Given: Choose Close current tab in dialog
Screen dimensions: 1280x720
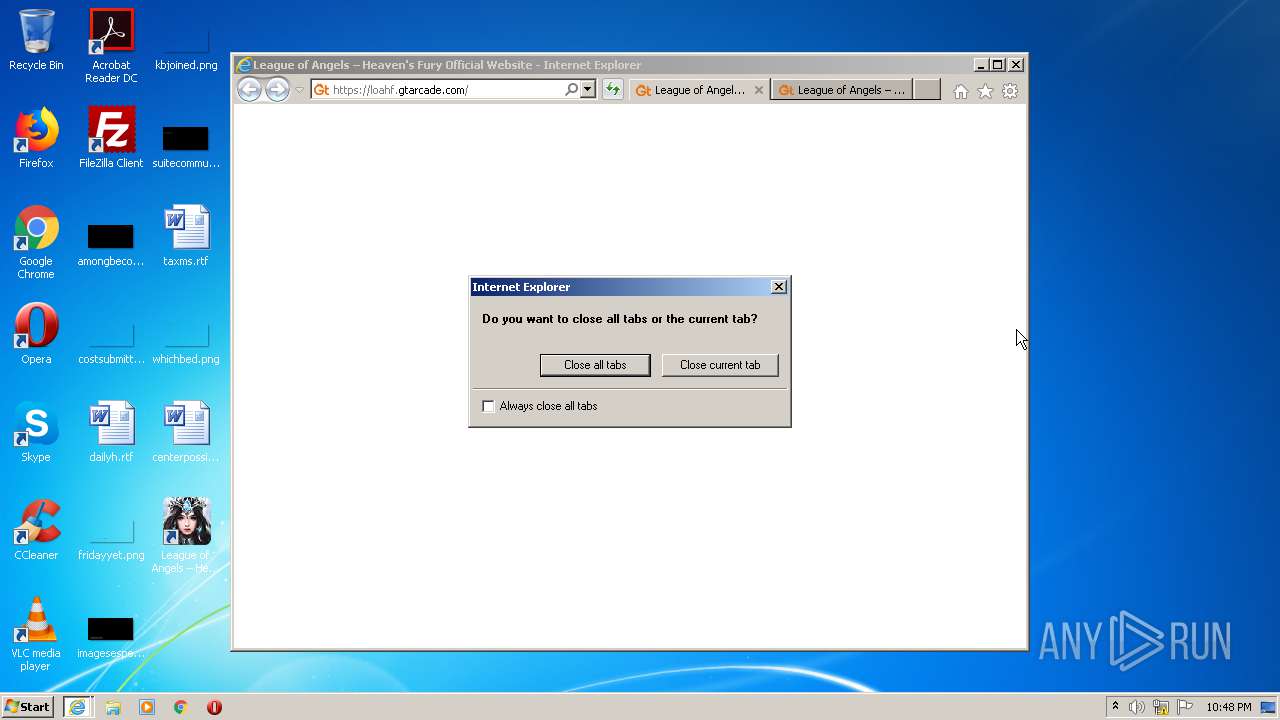Looking at the screenshot, I should [720, 365].
